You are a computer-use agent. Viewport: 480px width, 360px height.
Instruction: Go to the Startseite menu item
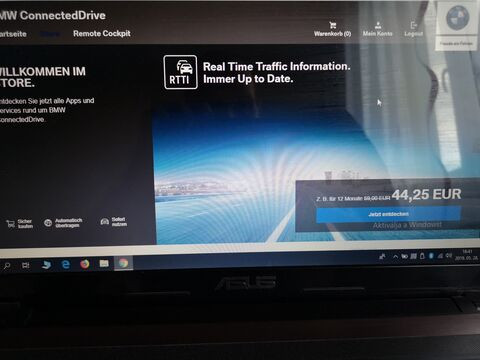click(x=13, y=34)
